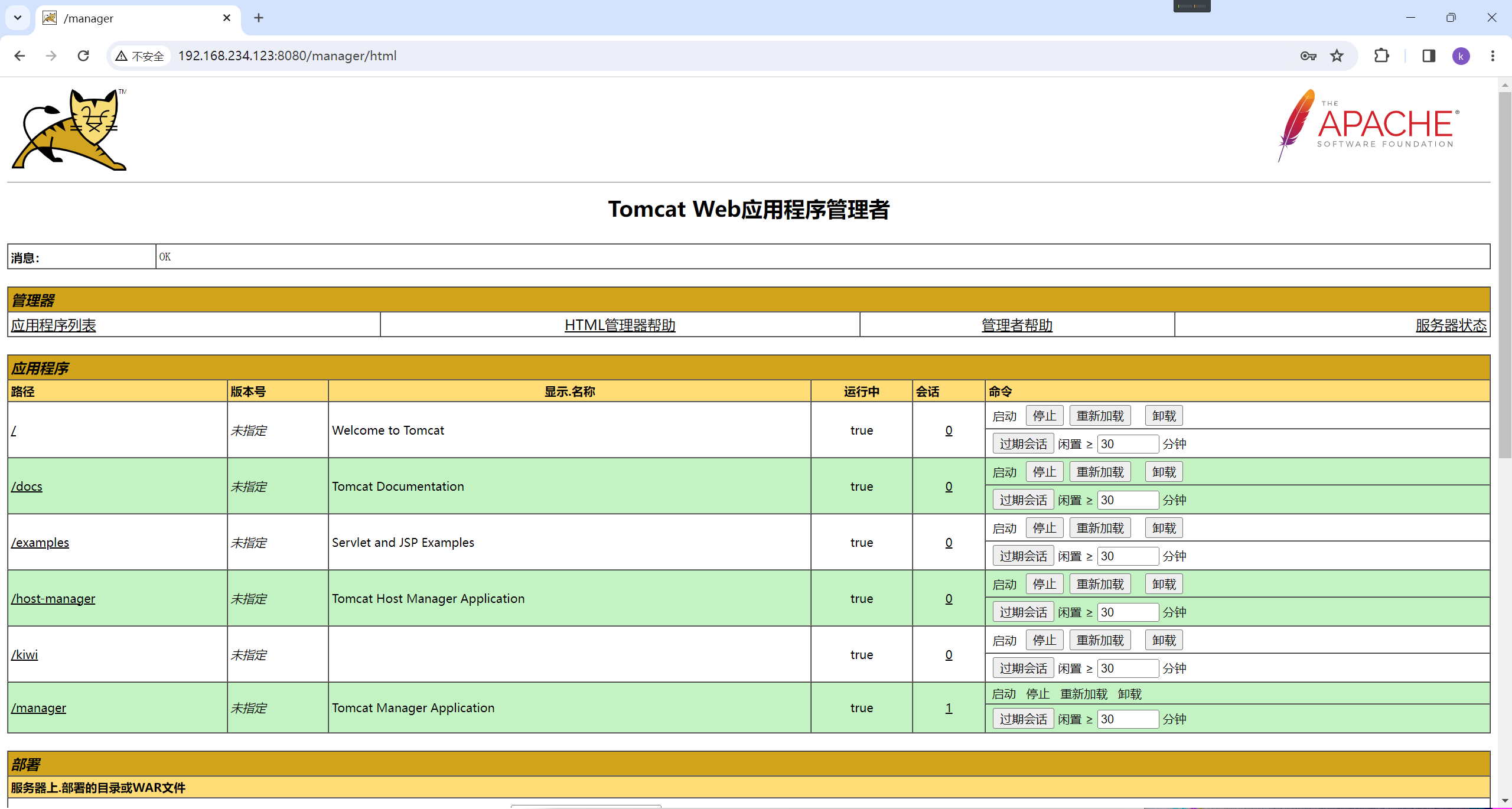Edit idle minutes field for /kiwi row
Viewport: 1512px width, 809px height.
click(1128, 668)
